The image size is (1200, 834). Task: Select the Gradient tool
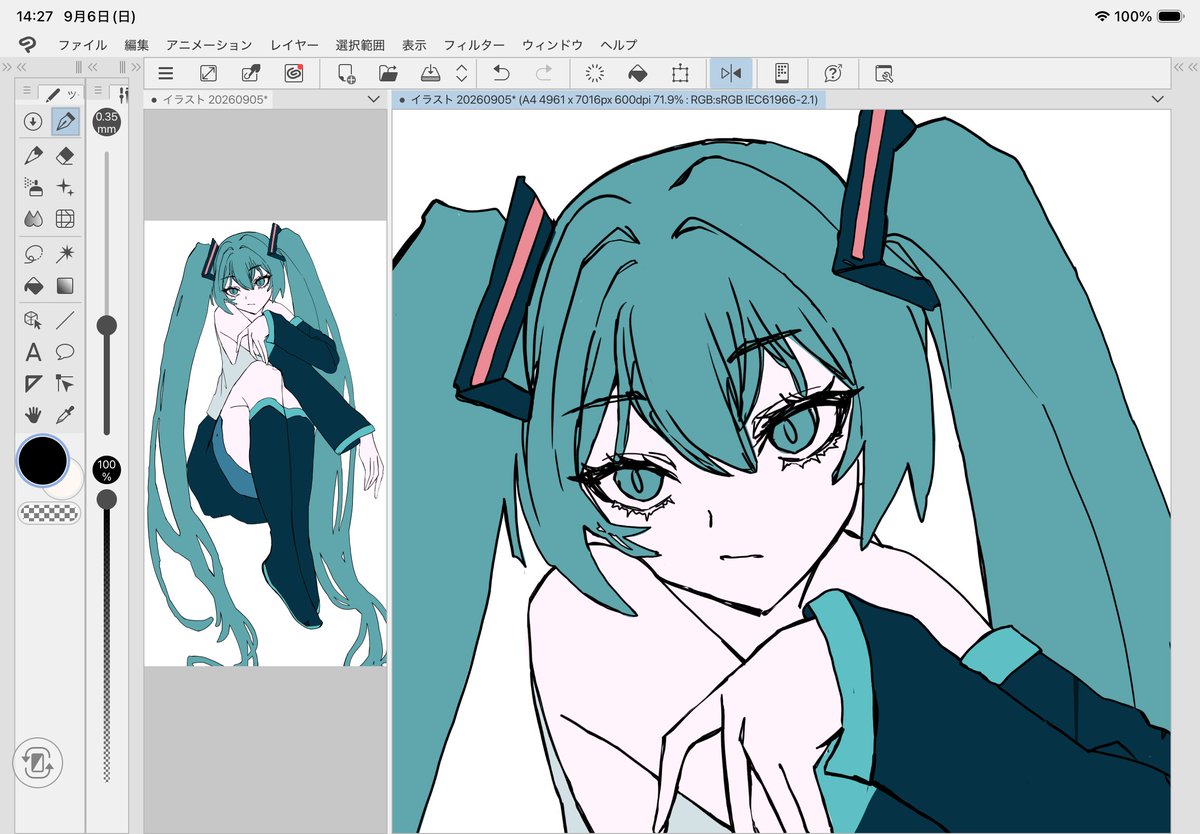click(x=65, y=286)
